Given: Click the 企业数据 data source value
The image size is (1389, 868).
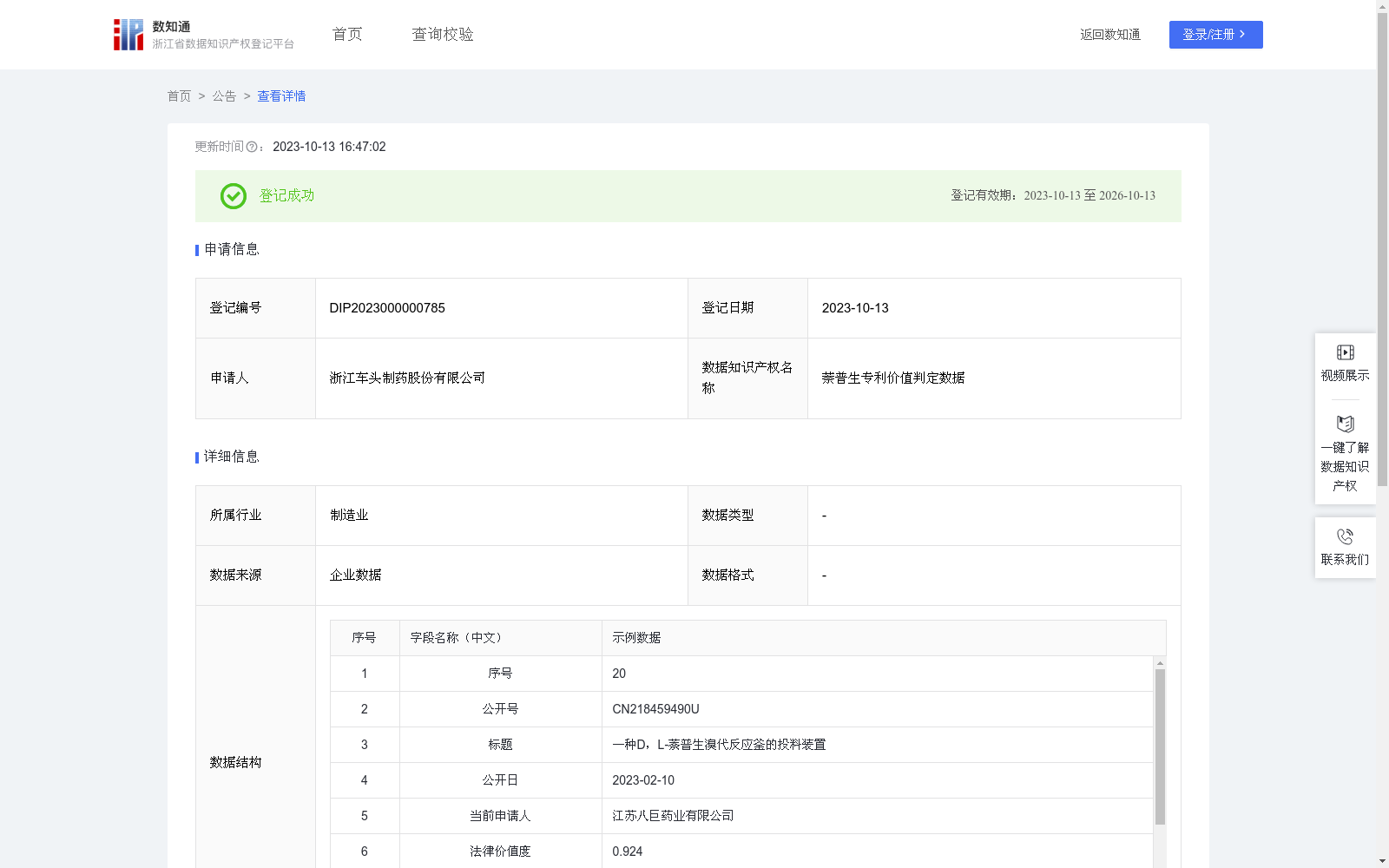Looking at the screenshot, I should click(355, 575).
